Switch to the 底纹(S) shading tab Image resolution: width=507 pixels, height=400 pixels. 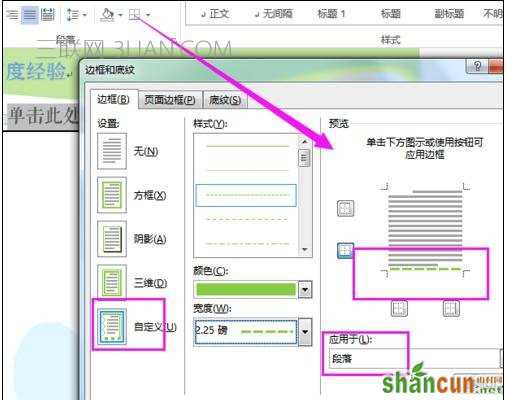(225, 100)
